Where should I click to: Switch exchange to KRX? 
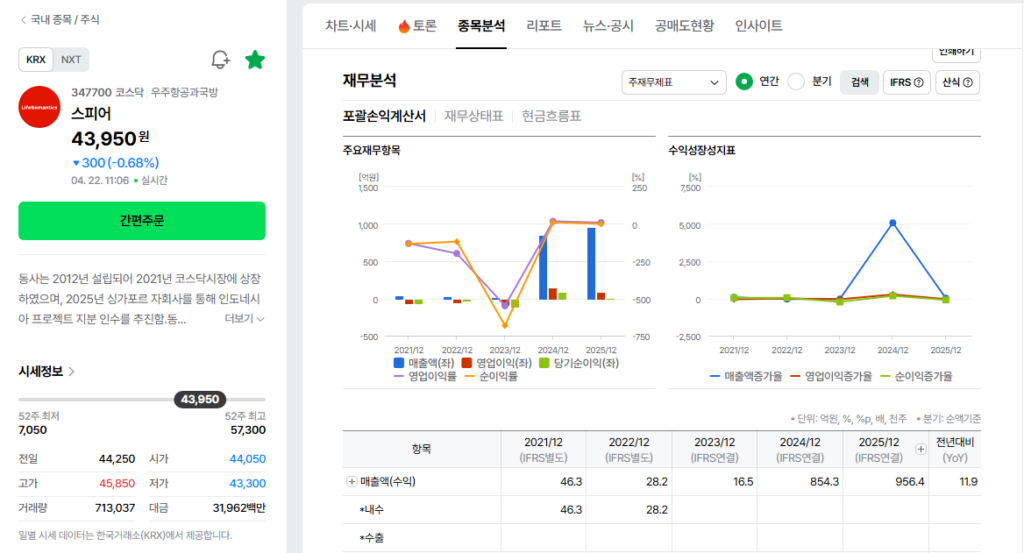pos(36,59)
